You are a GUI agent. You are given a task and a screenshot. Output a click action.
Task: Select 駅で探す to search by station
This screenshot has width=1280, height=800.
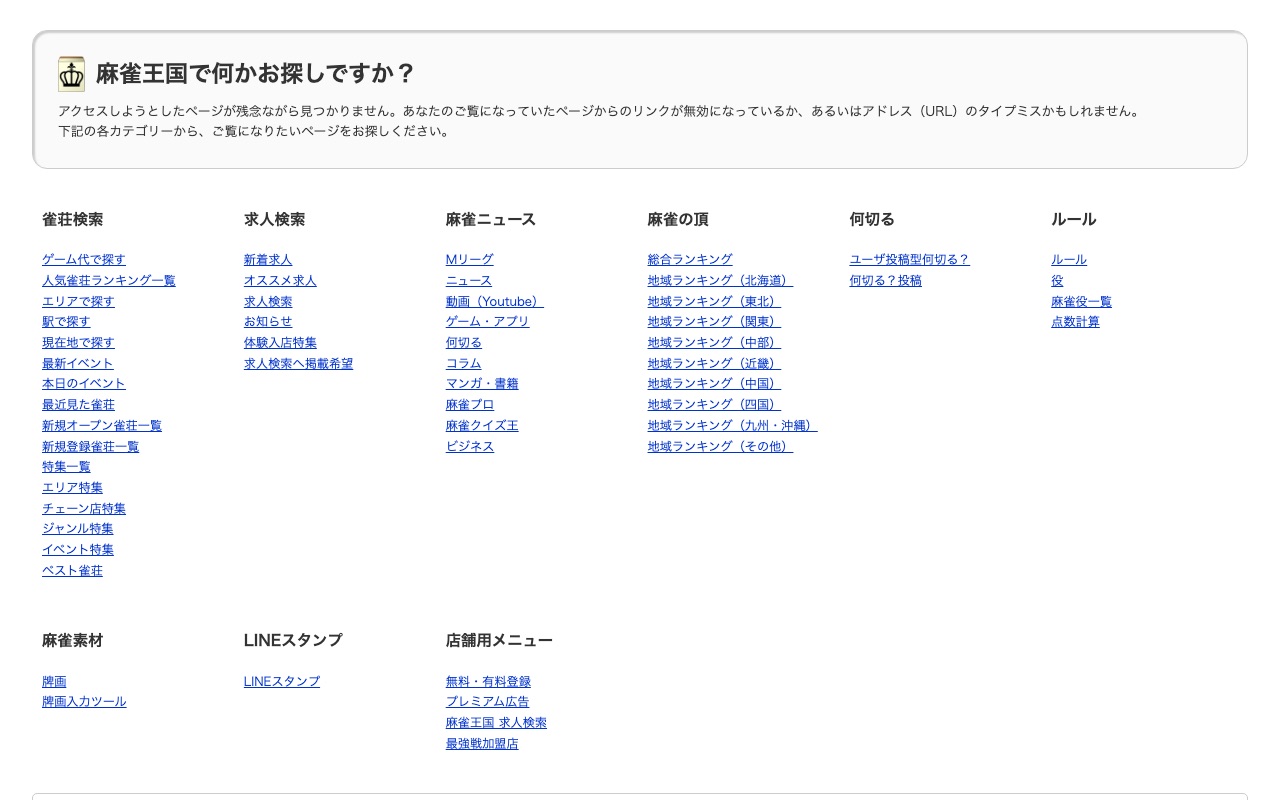tap(66, 321)
